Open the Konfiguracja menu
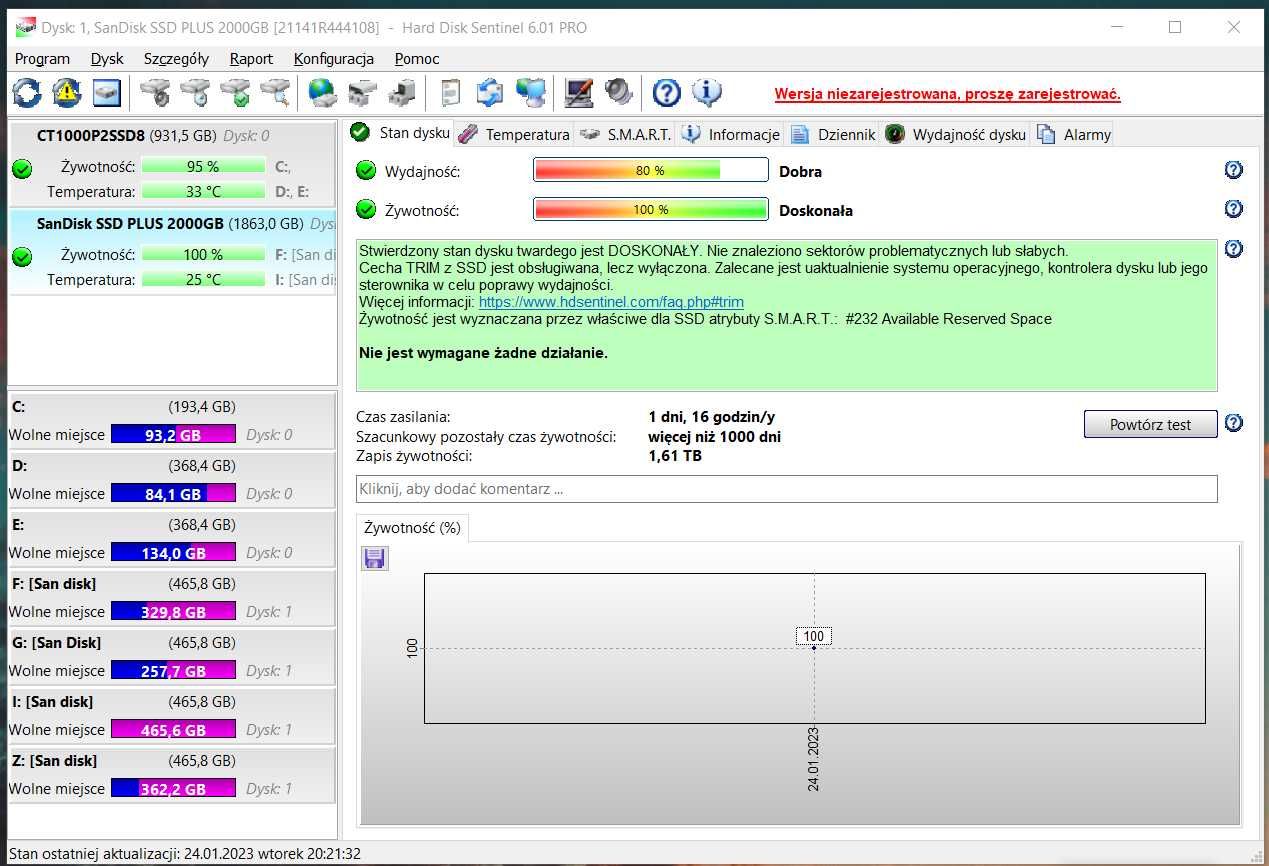Screen dimensions: 1269x866 334,59
